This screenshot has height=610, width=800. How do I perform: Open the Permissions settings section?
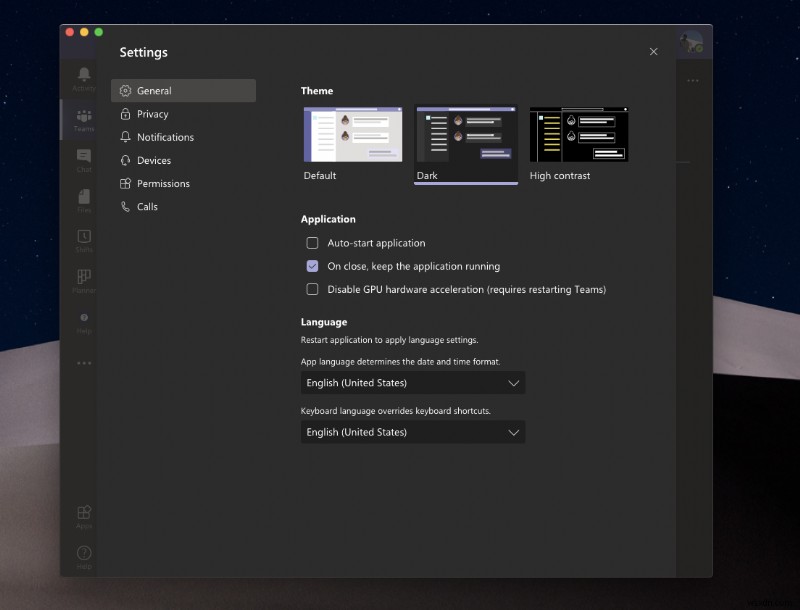[184, 183]
